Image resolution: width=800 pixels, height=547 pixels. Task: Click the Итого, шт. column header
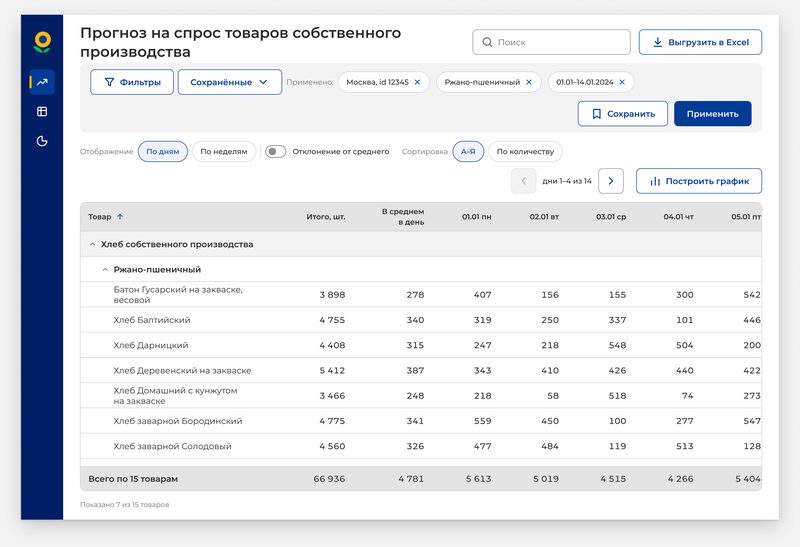[326, 217]
